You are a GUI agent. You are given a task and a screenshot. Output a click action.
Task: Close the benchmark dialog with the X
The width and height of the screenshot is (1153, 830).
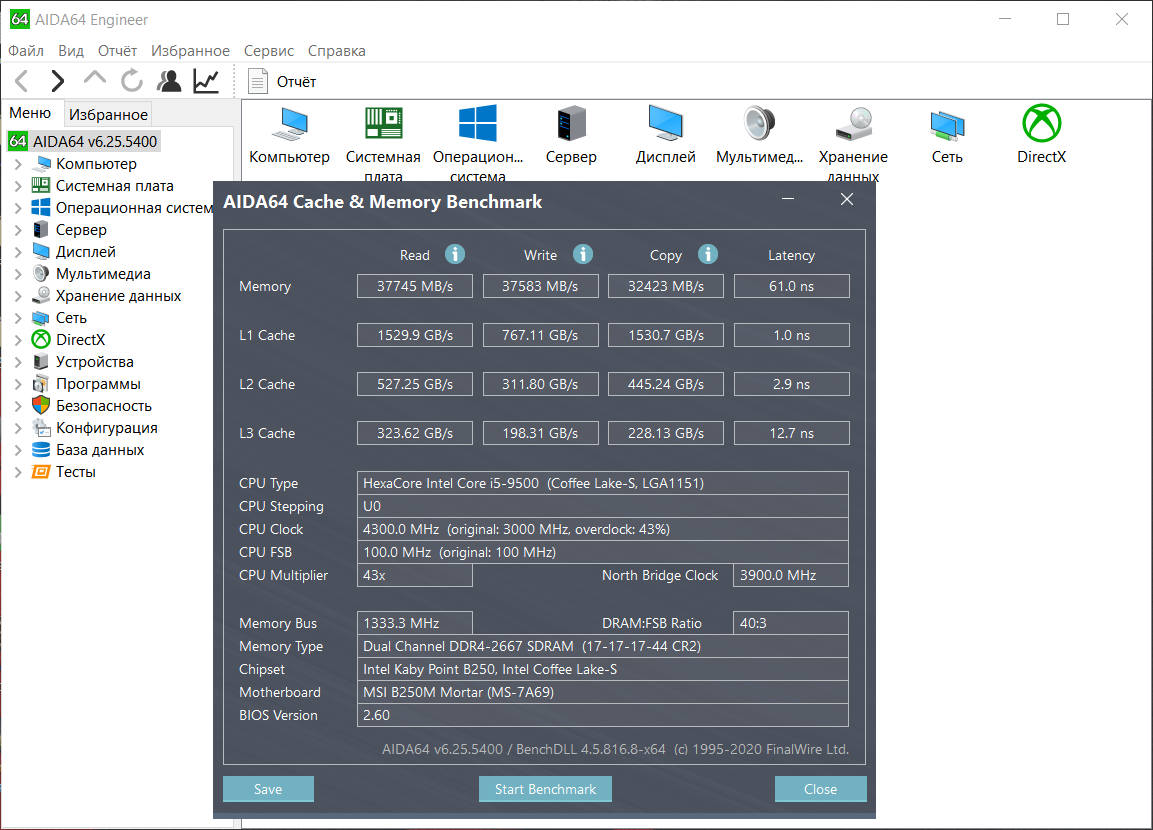point(847,199)
